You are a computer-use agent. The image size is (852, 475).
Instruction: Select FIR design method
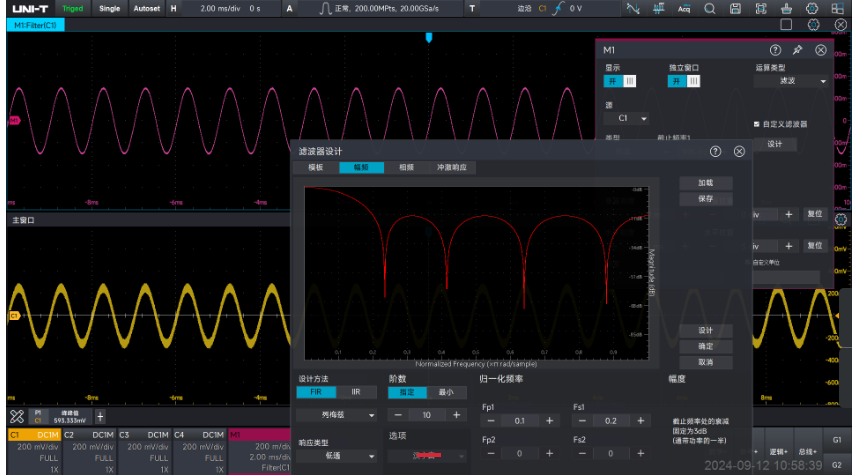(x=316, y=392)
